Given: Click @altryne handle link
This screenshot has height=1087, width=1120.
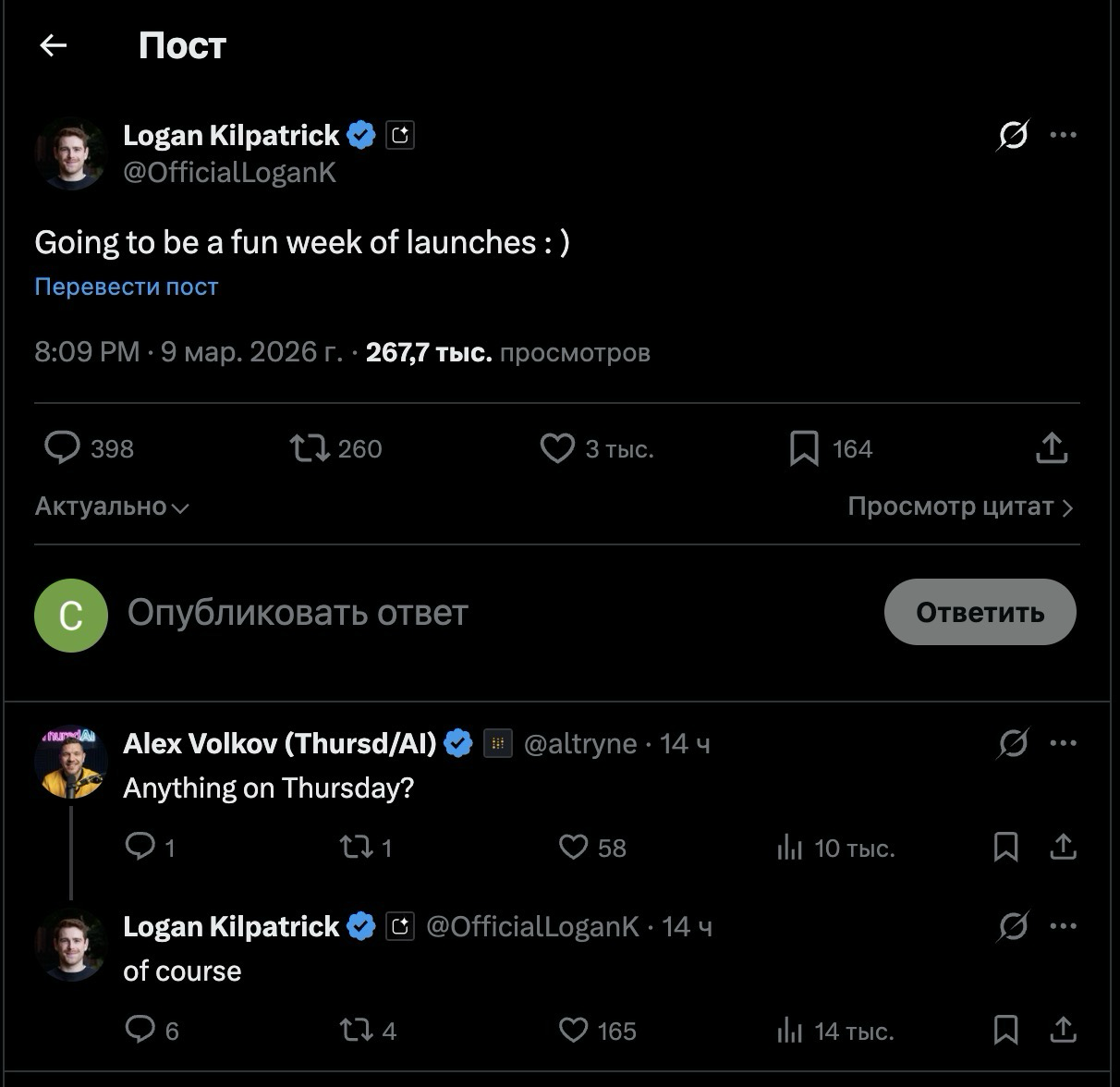Looking at the screenshot, I should click(580, 743).
